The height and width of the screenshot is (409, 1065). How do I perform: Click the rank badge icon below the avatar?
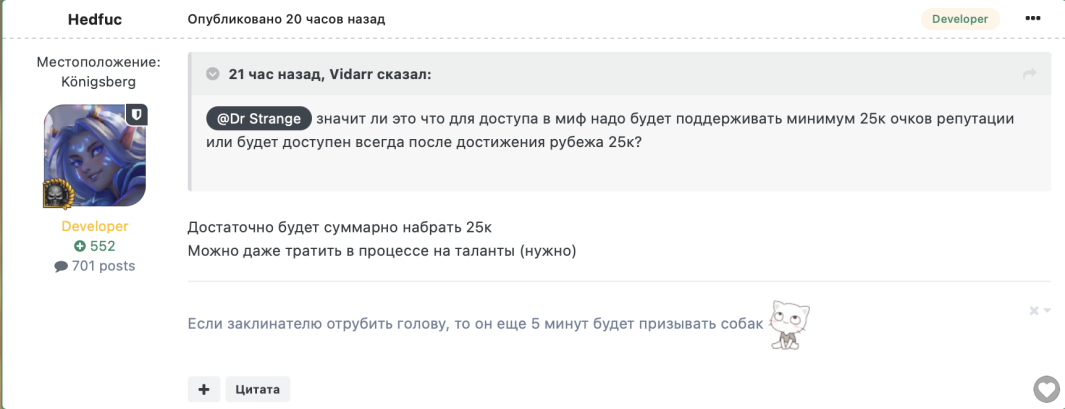54,194
